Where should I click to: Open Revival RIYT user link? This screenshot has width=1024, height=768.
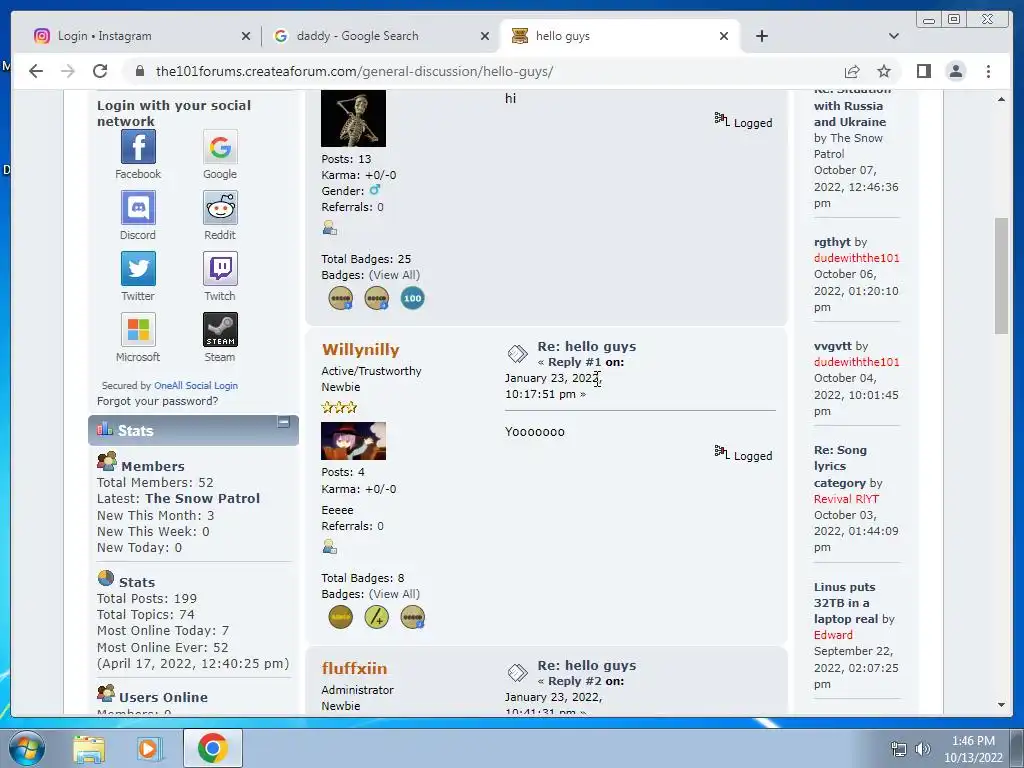(x=846, y=499)
